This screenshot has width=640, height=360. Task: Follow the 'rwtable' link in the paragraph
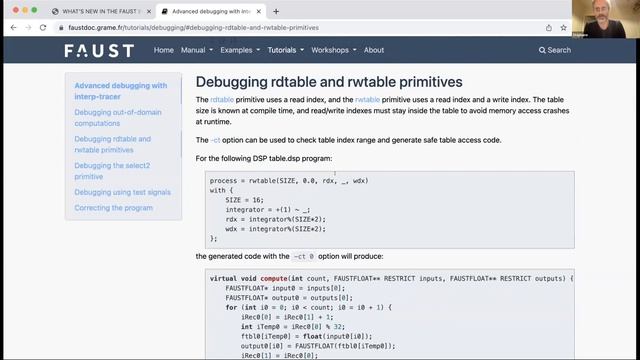click(x=367, y=100)
